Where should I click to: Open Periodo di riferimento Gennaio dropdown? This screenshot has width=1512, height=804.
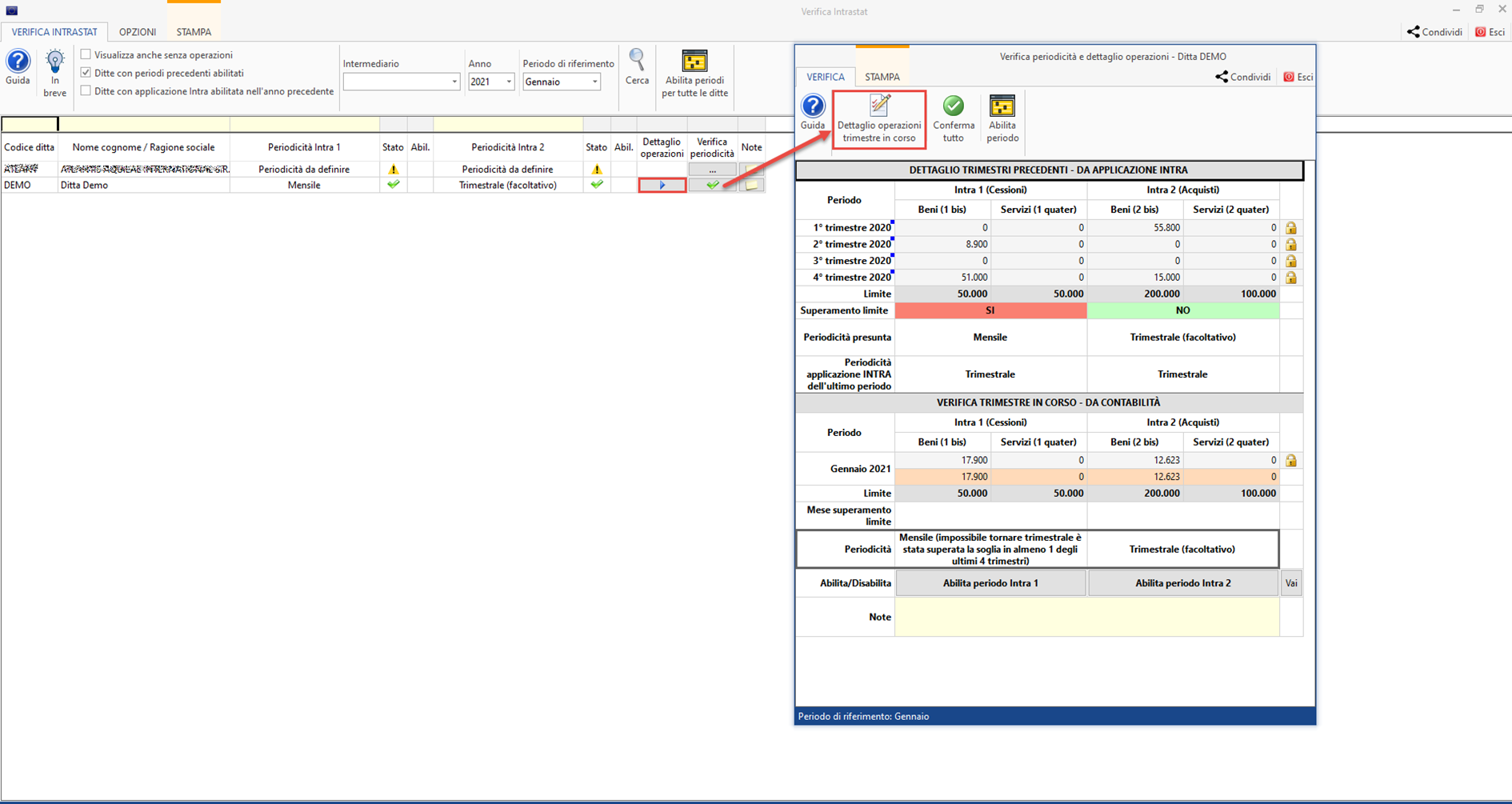[594, 82]
